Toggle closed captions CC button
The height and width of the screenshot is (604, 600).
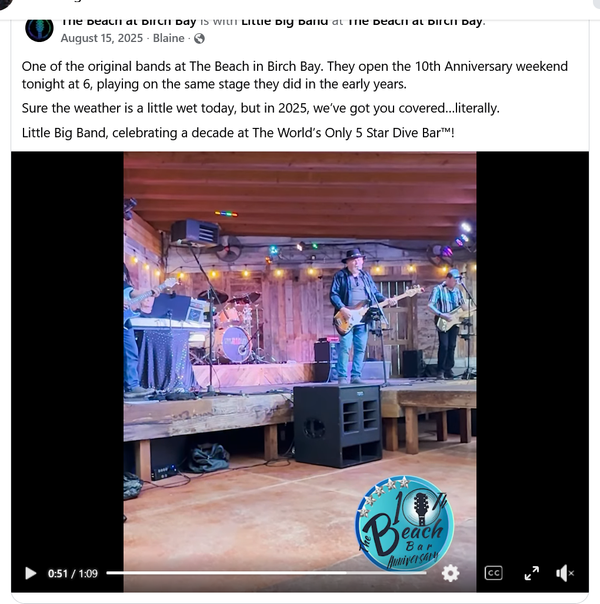pyautogui.click(x=493, y=573)
